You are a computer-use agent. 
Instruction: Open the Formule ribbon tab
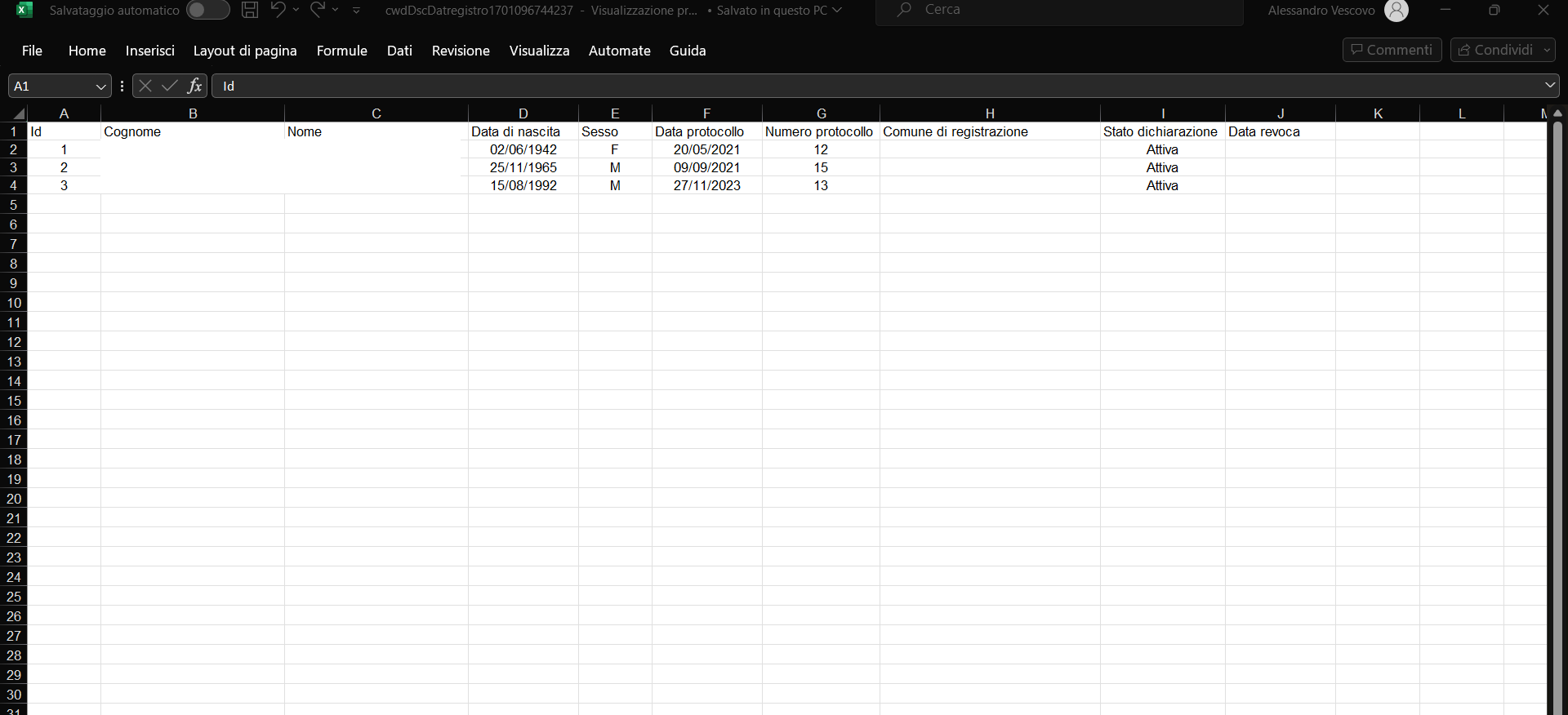tap(341, 51)
